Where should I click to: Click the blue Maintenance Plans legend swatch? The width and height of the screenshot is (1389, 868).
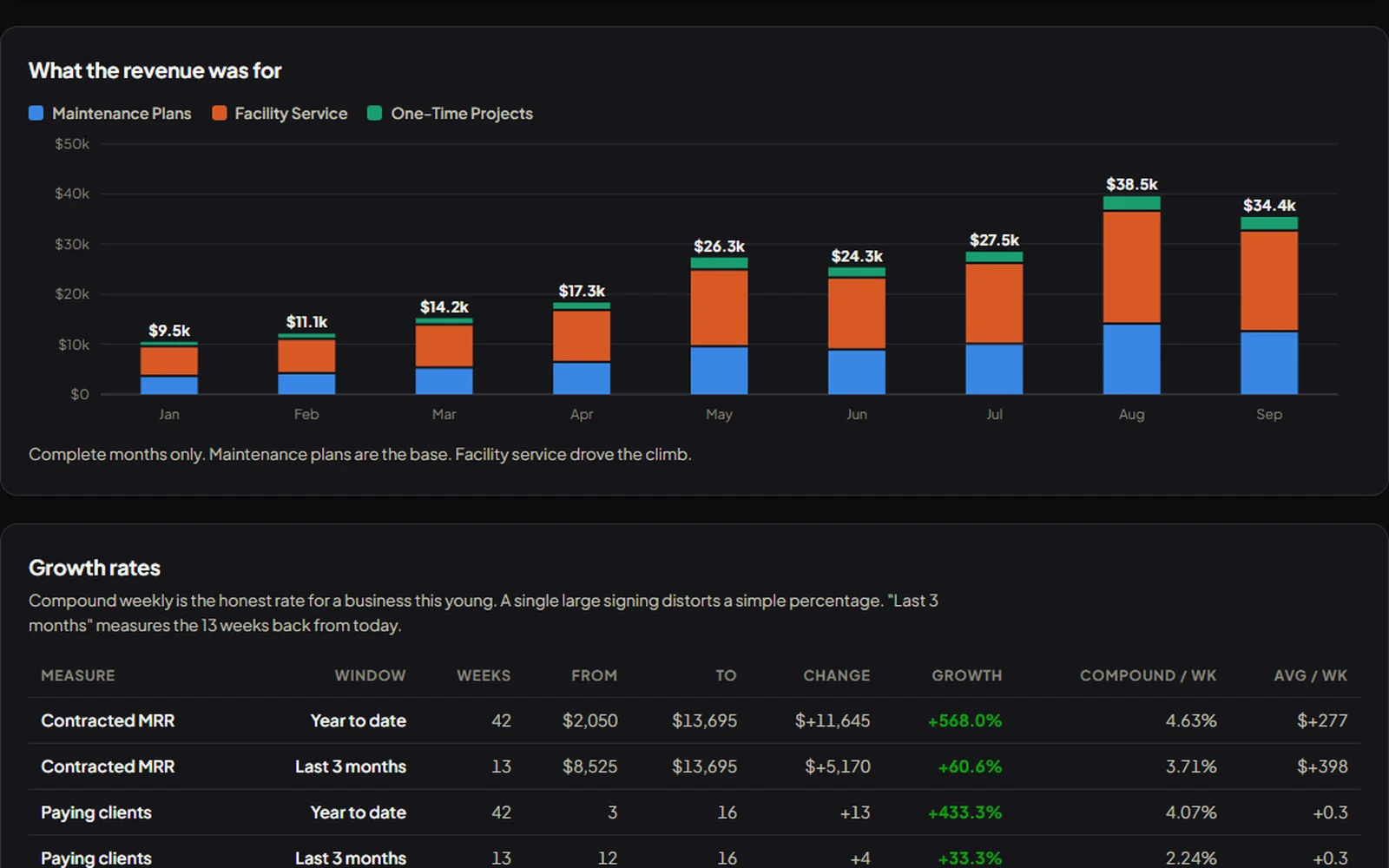click(36, 113)
